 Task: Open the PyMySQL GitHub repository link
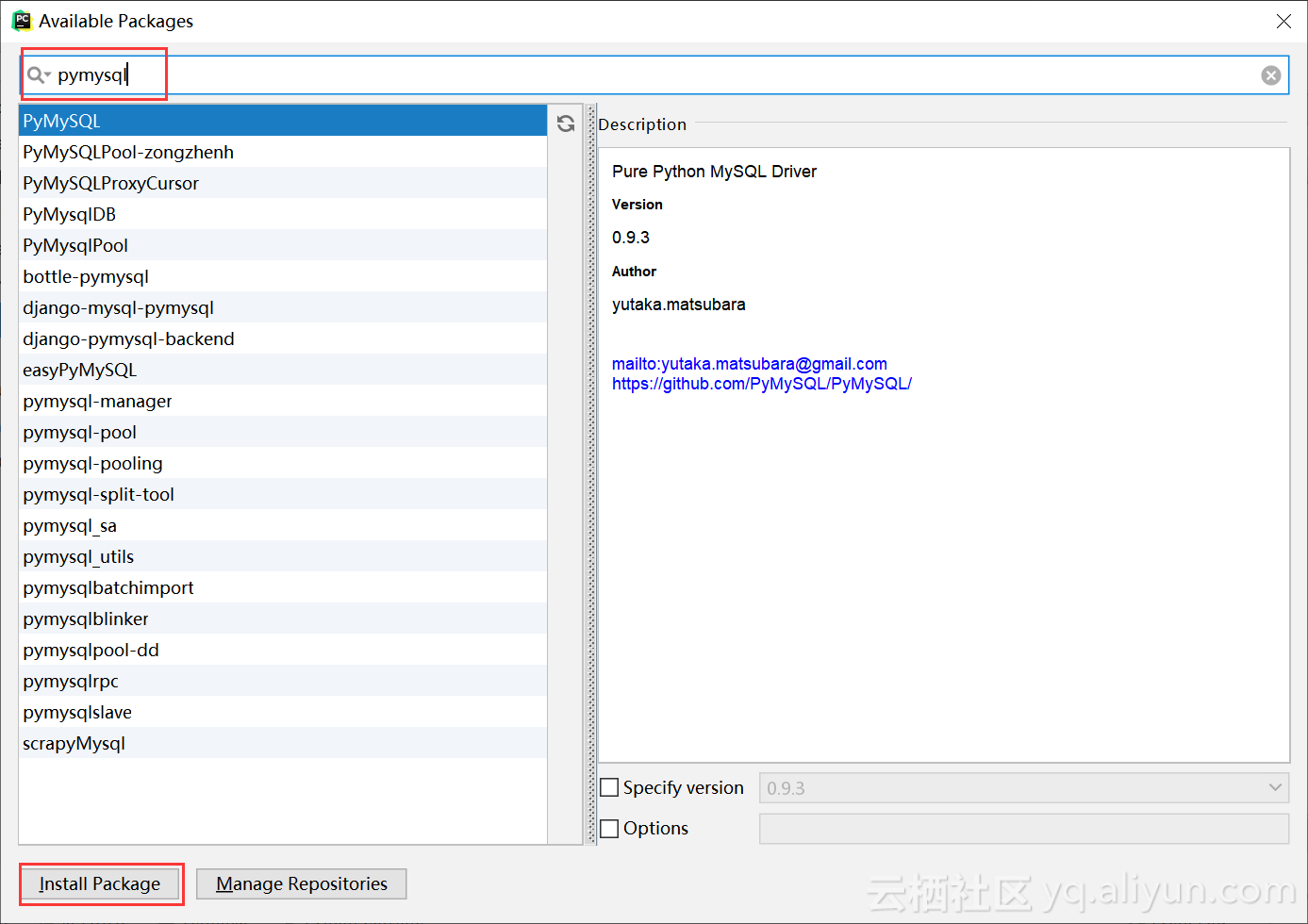[x=762, y=384]
